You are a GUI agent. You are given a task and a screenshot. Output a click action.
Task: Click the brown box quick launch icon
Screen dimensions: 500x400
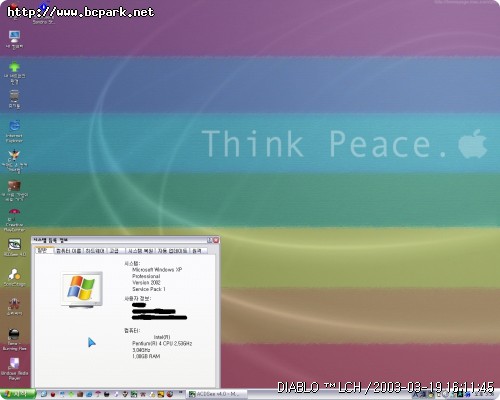click(80, 394)
